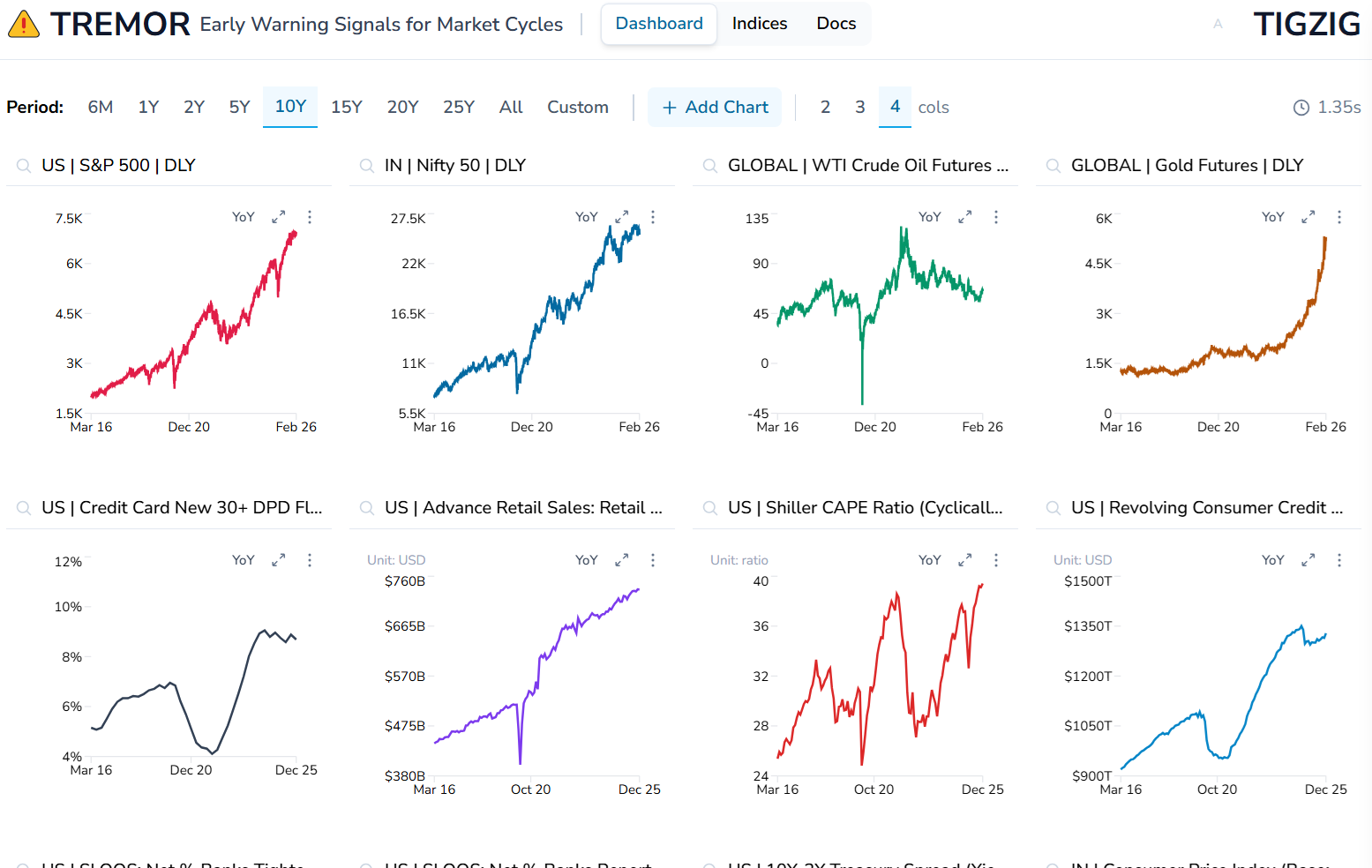The width and height of the screenshot is (1372, 868).
Task: Open Credit Card DPD chart options menu
Action: click(310, 560)
